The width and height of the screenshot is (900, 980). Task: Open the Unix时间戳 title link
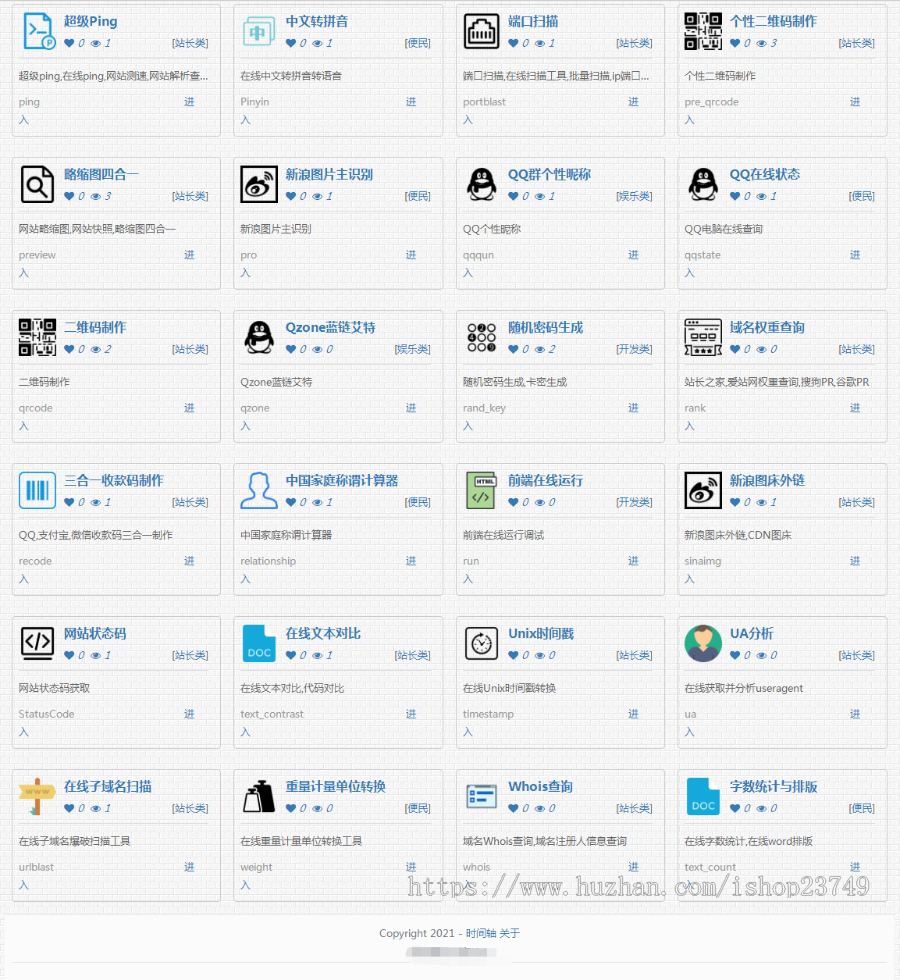[x=541, y=634]
